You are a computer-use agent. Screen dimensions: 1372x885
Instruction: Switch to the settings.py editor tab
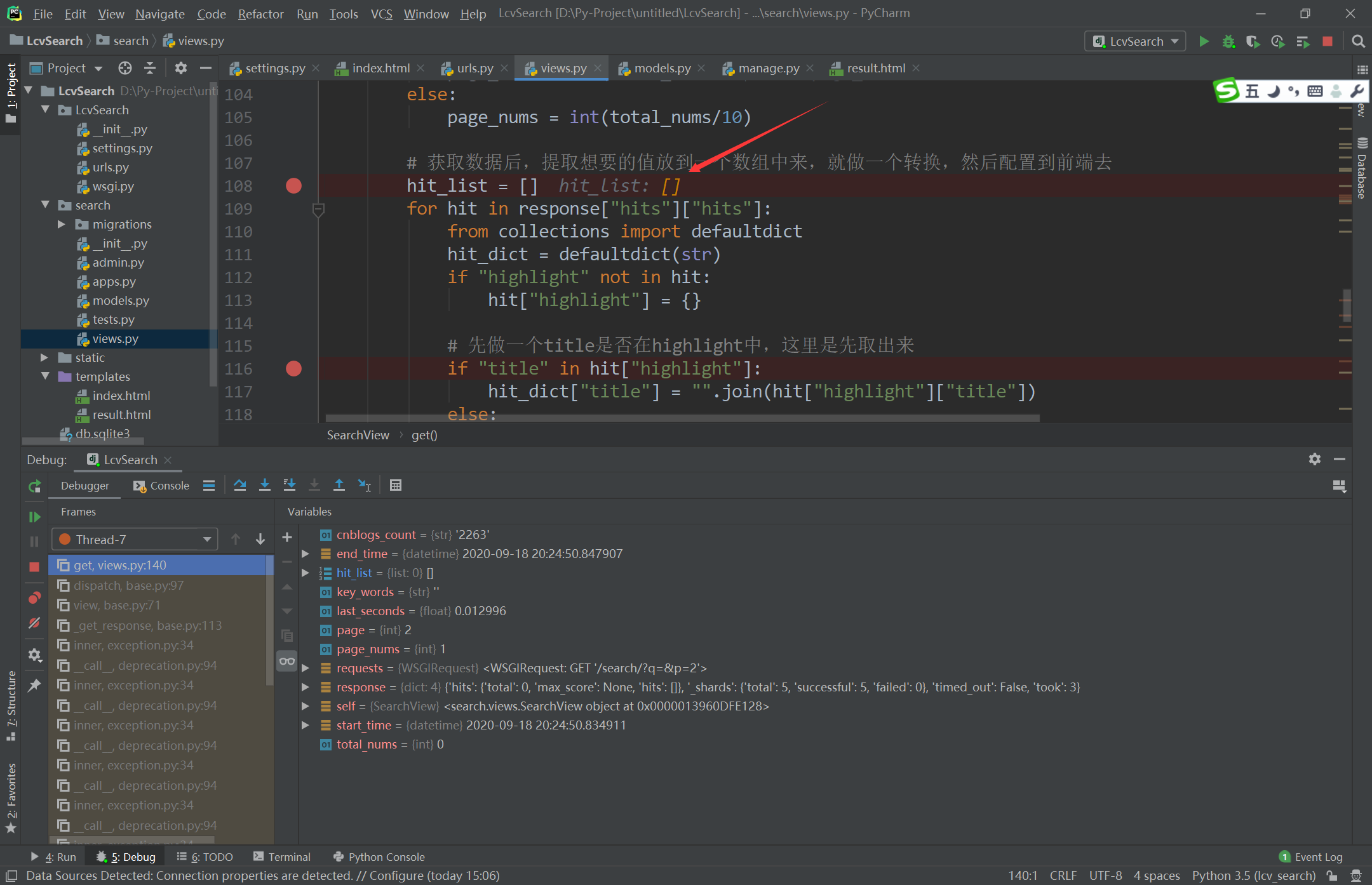(x=275, y=68)
